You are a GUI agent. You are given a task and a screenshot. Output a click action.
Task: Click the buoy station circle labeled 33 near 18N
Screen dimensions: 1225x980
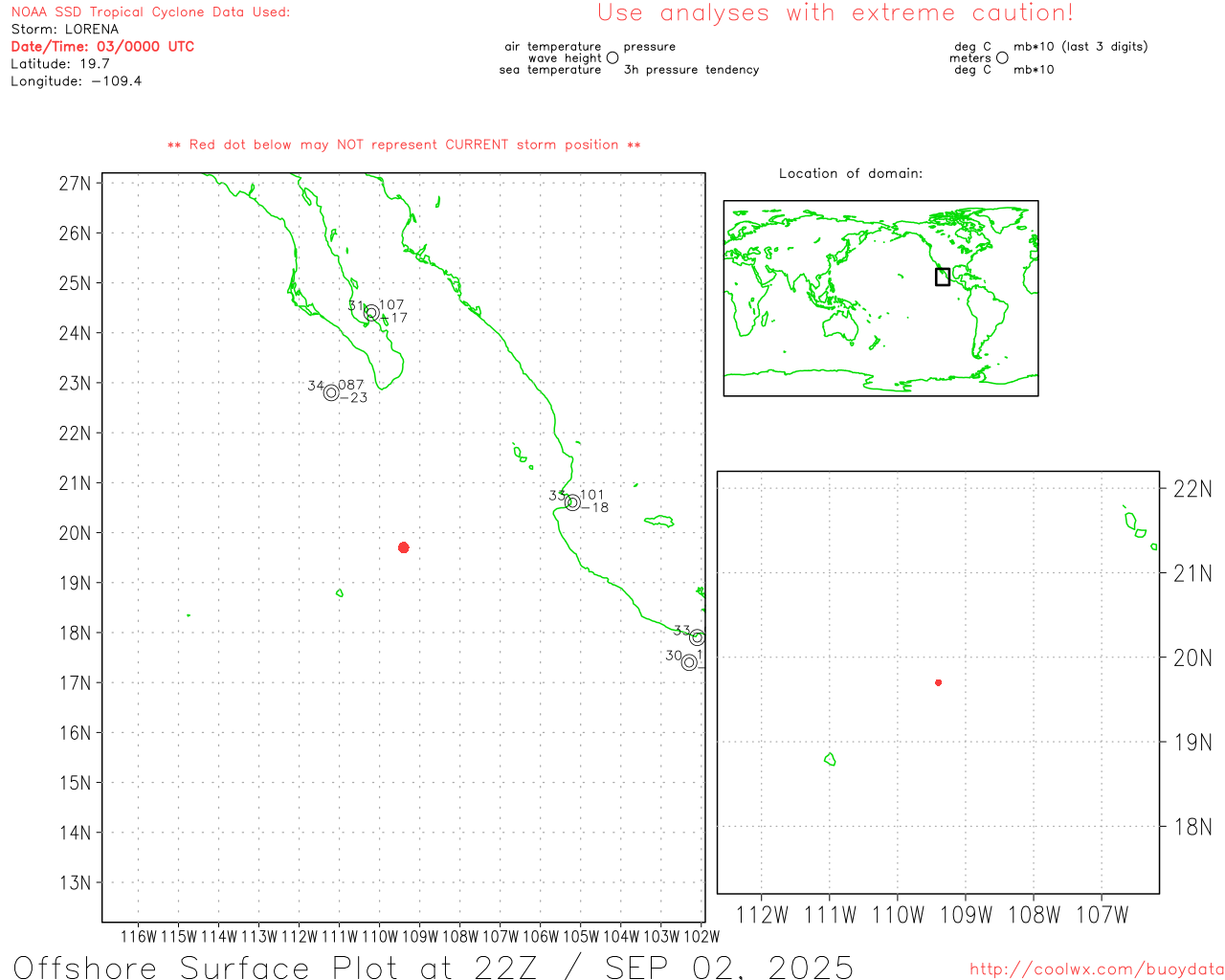pos(698,637)
